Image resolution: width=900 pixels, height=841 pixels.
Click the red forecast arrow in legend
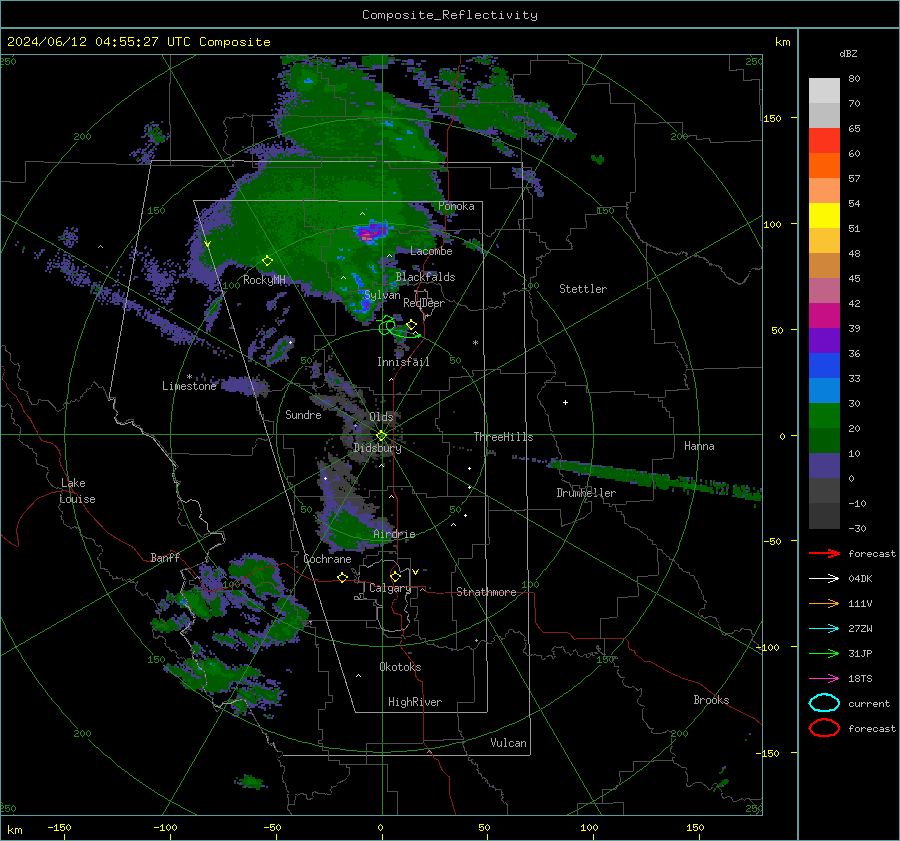pos(824,553)
